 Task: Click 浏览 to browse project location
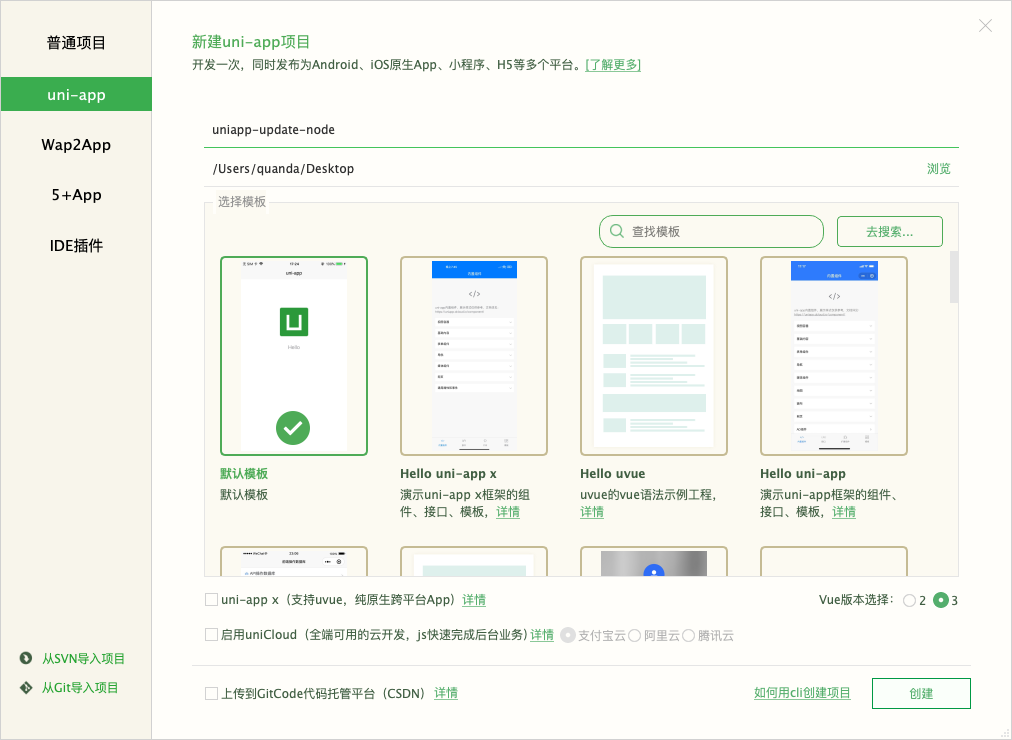[x=938, y=168]
